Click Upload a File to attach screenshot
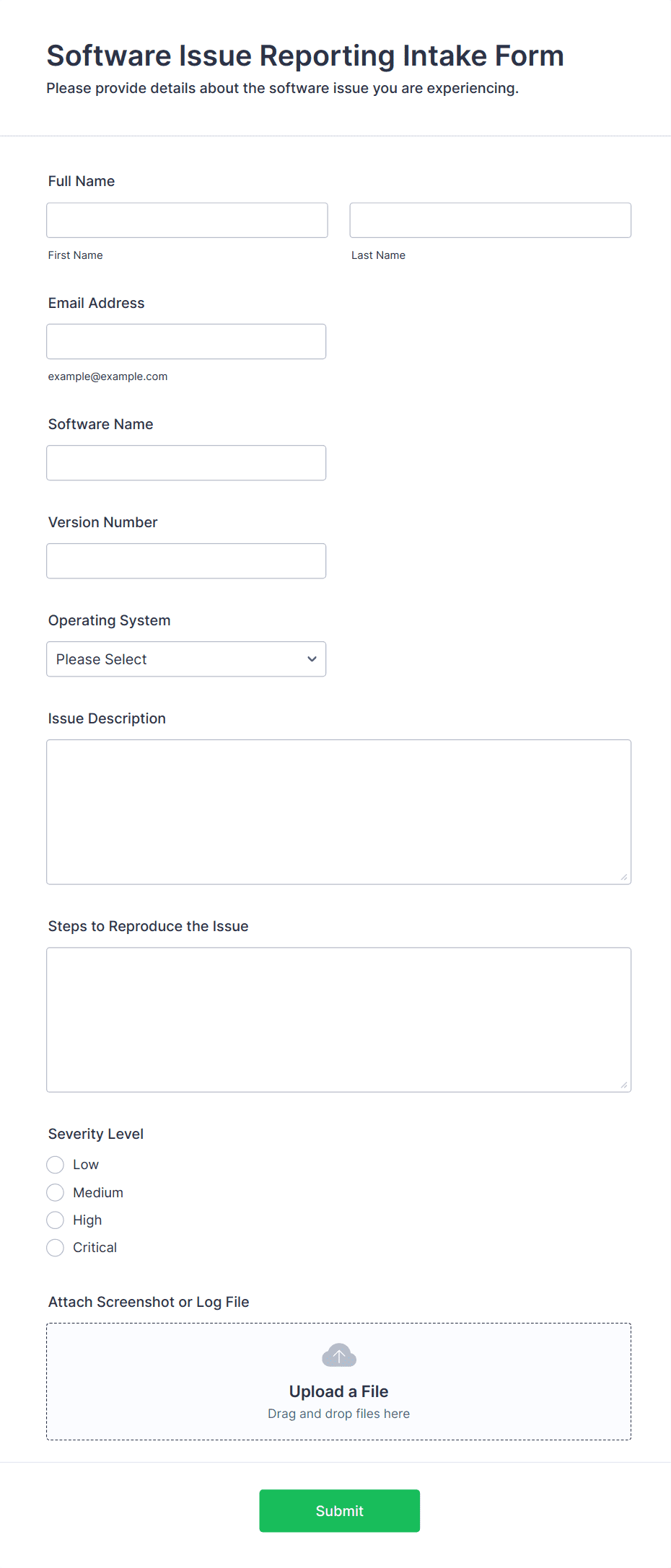Image resolution: width=671 pixels, height=1568 pixels. coord(339,1391)
